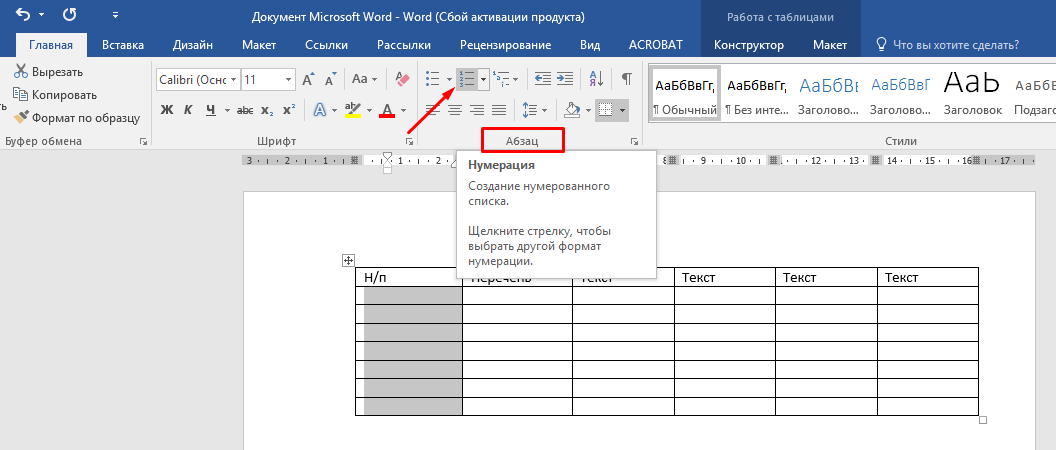The width and height of the screenshot is (1056, 450).
Task: Open the Дизайн tab
Action: pos(193,45)
